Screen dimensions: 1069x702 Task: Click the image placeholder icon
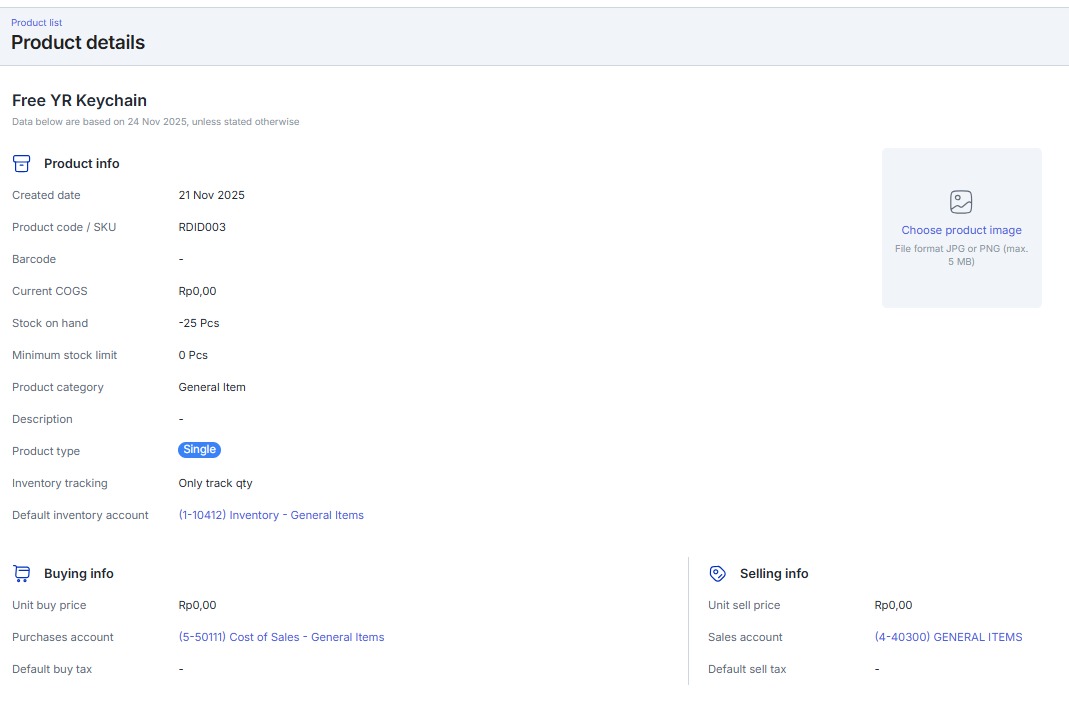(x=961, y=202)
